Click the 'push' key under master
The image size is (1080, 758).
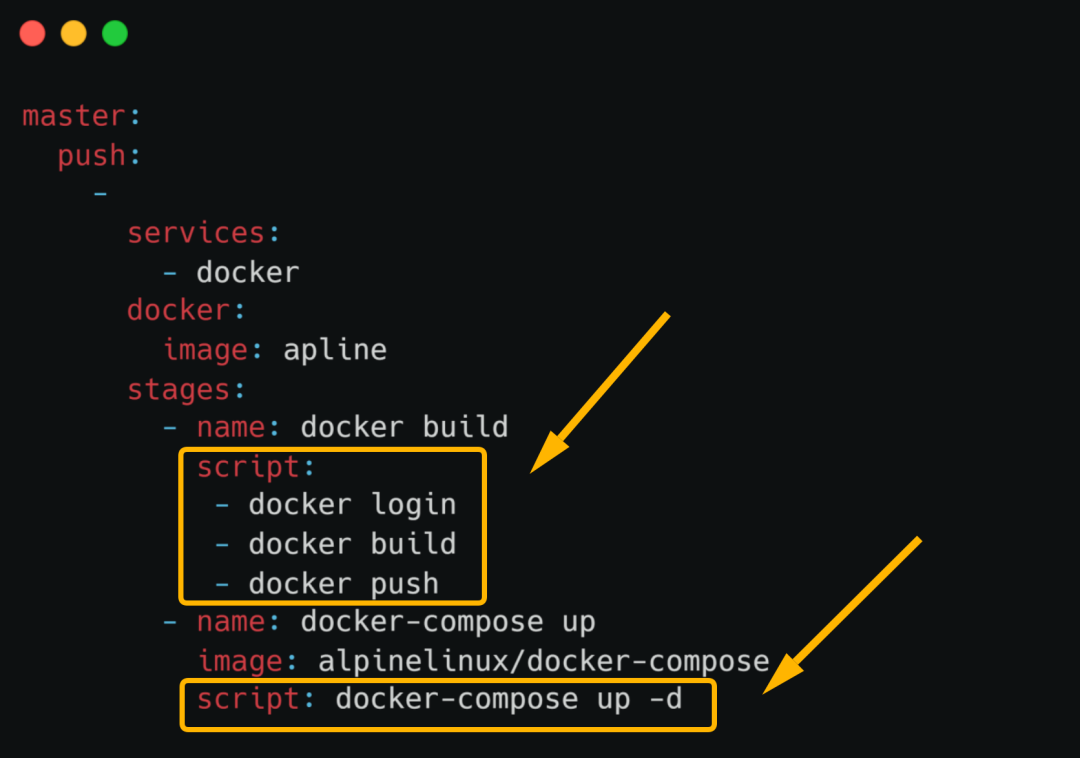92,156
